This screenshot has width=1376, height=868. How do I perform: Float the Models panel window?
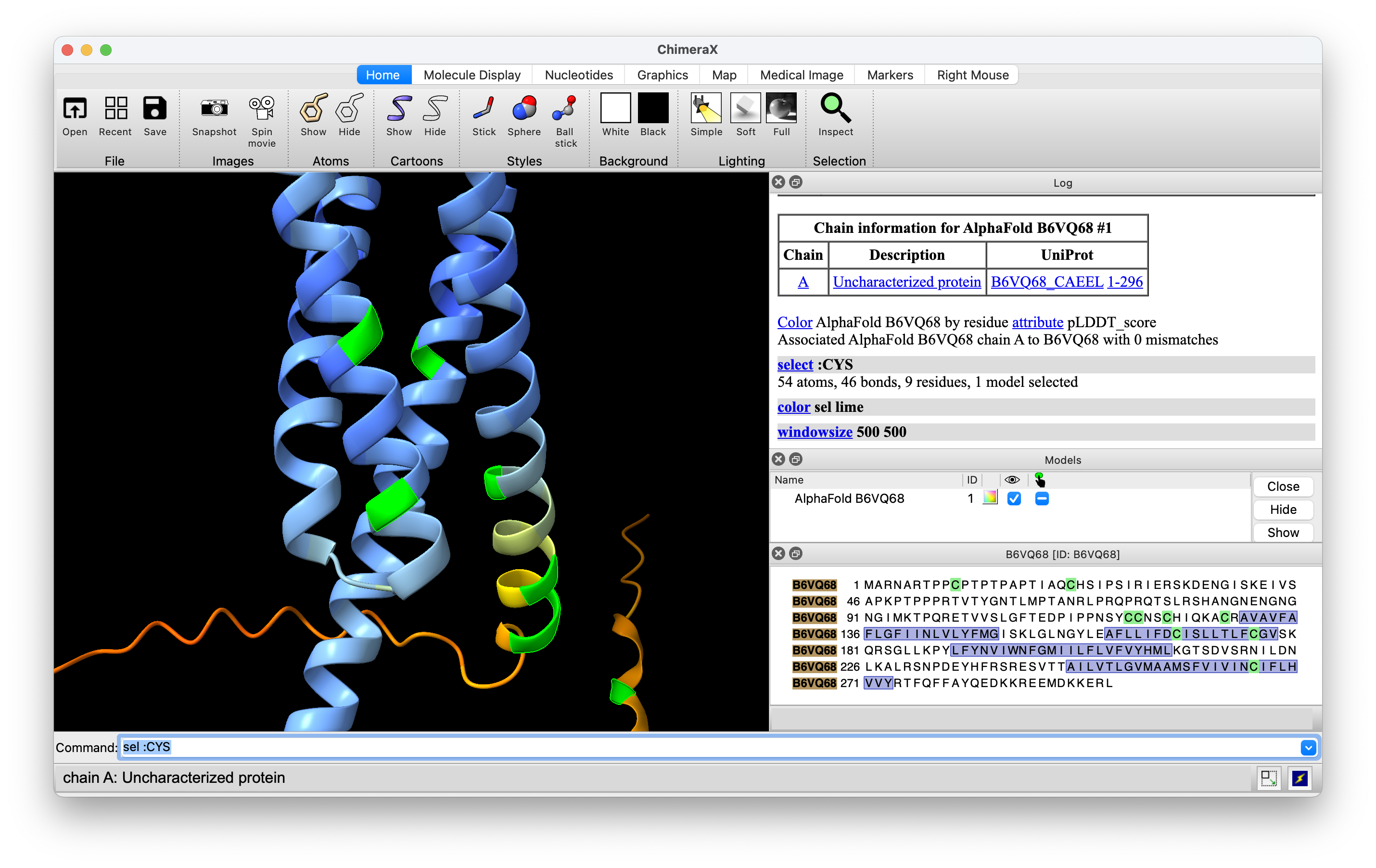click(795, 460)
